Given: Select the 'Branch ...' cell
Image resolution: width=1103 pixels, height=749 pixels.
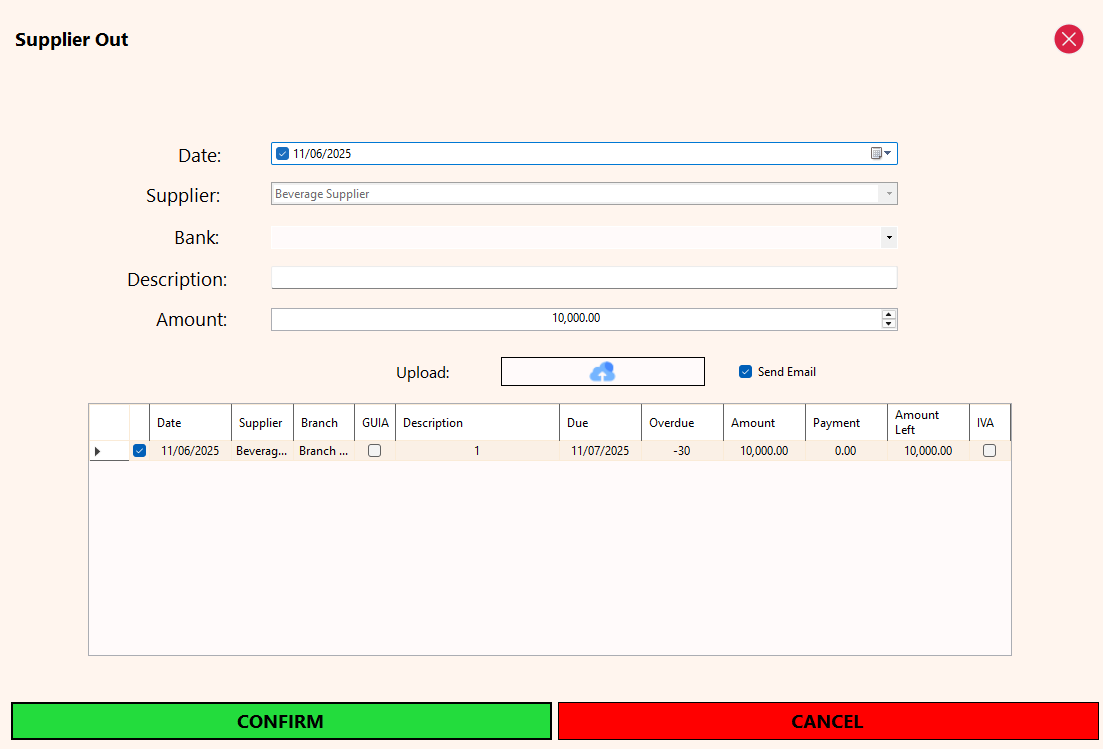Looking at the screenshot, I should pos(324,451).
